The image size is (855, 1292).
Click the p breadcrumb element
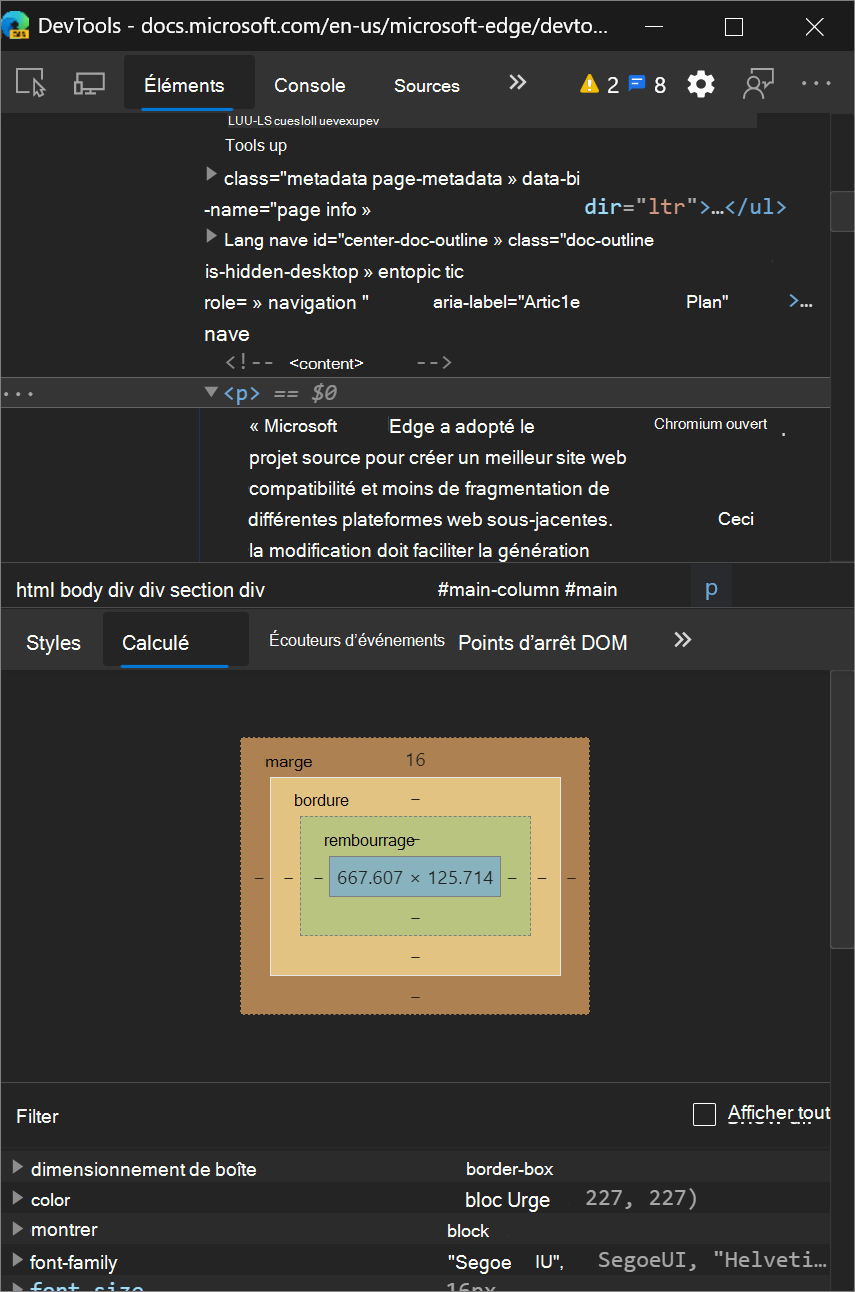point(710,590)
